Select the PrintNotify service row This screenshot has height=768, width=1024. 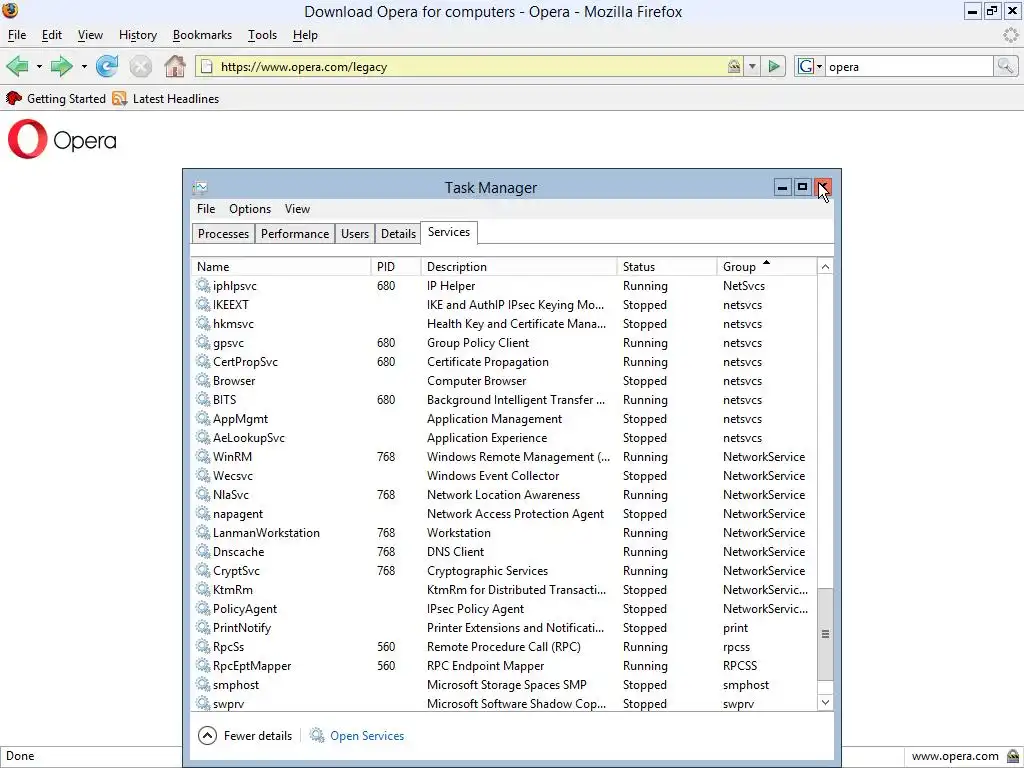504,628
